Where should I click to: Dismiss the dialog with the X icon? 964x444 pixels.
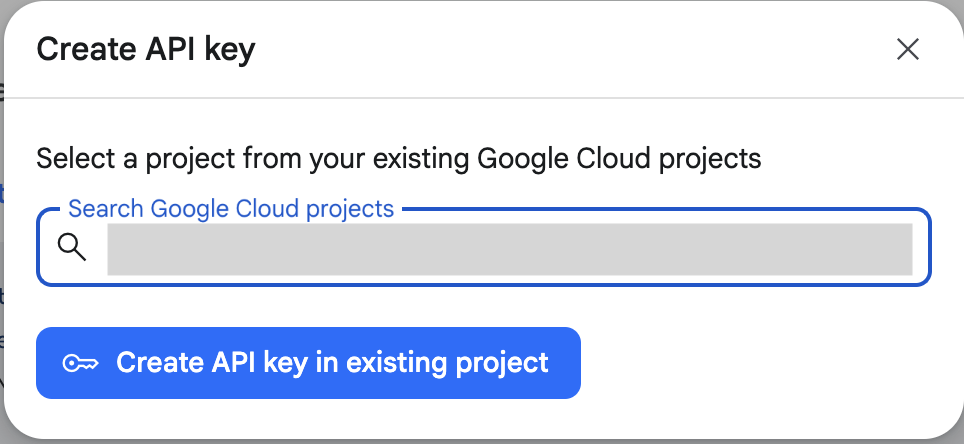click(907, 49)
